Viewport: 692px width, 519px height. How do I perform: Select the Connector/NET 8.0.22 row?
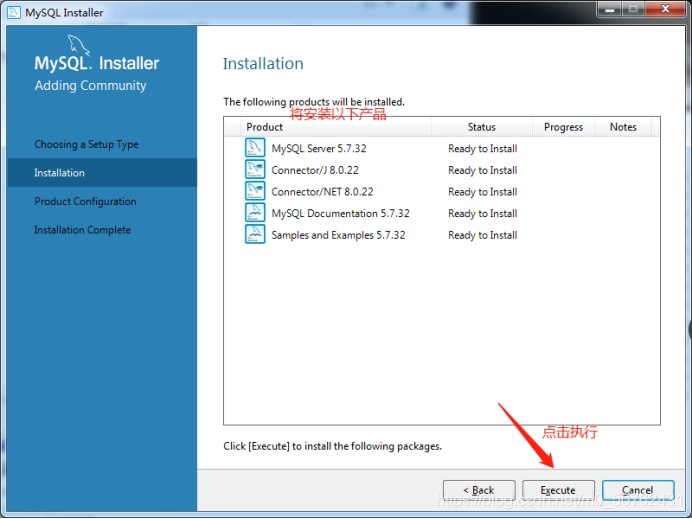pyautogui.click(x=442, y=192)
